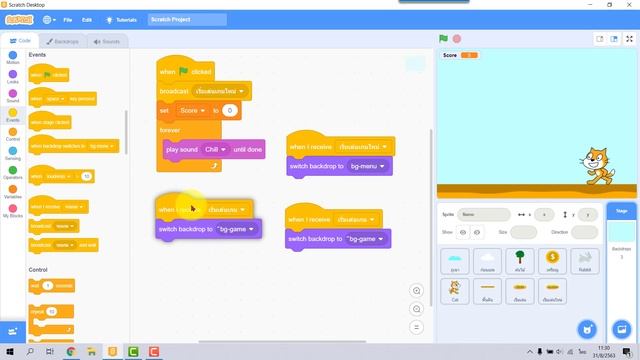Select the white cloud sprite thumbnail
Screen dimensions: 640x360
[487, 261]
